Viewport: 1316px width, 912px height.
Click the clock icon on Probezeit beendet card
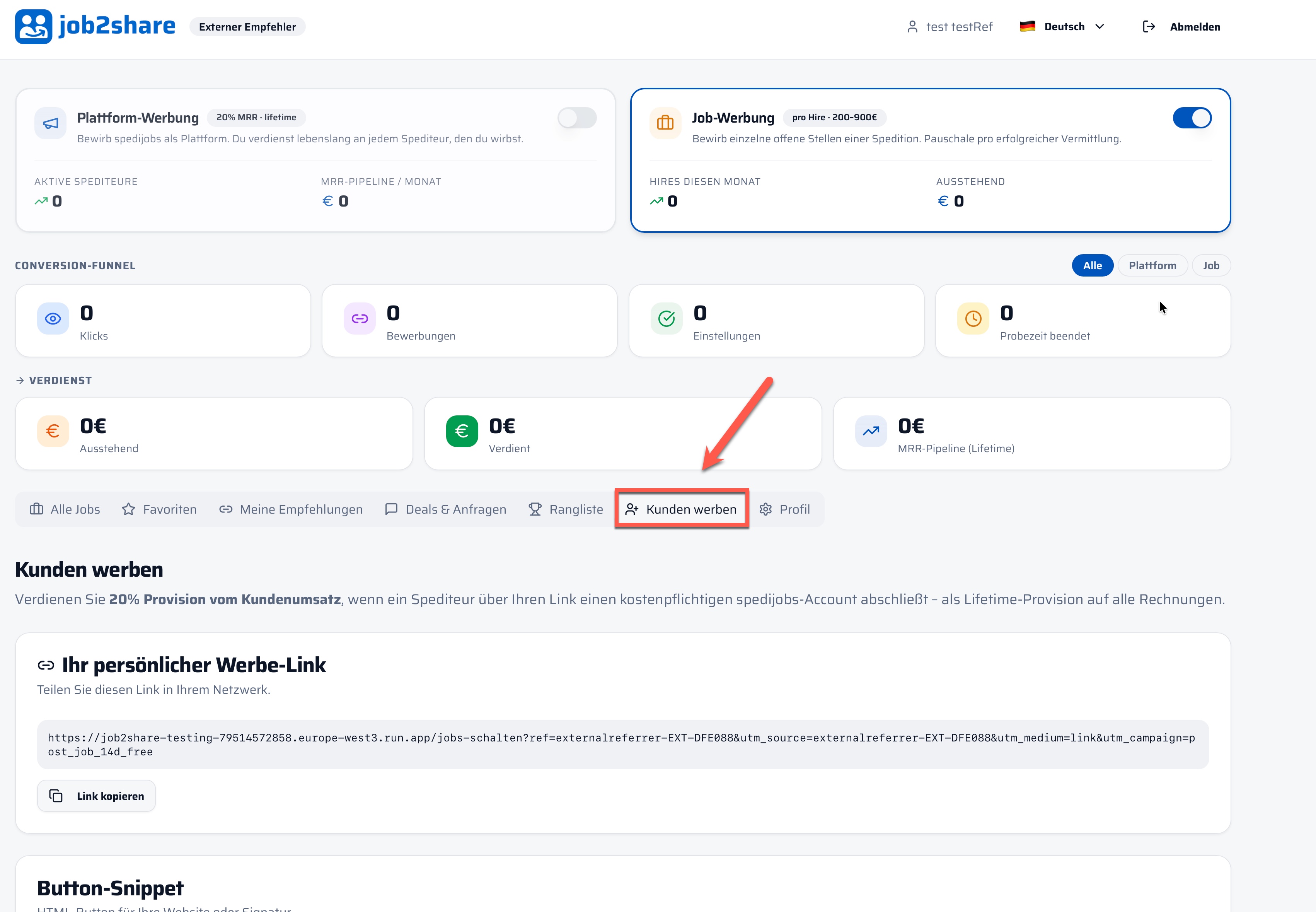point(973,318)
